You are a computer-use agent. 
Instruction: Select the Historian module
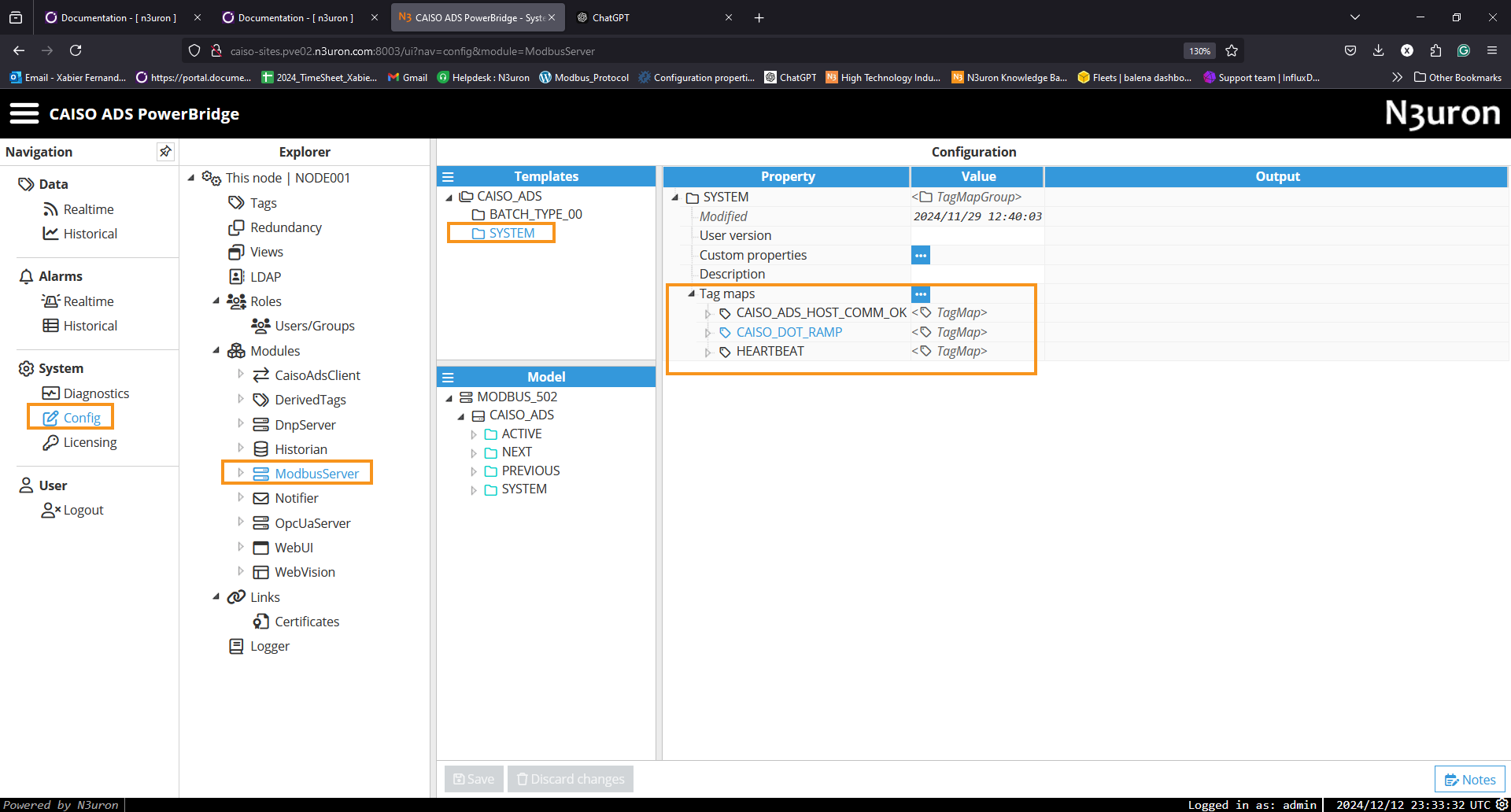coord(290,449)
